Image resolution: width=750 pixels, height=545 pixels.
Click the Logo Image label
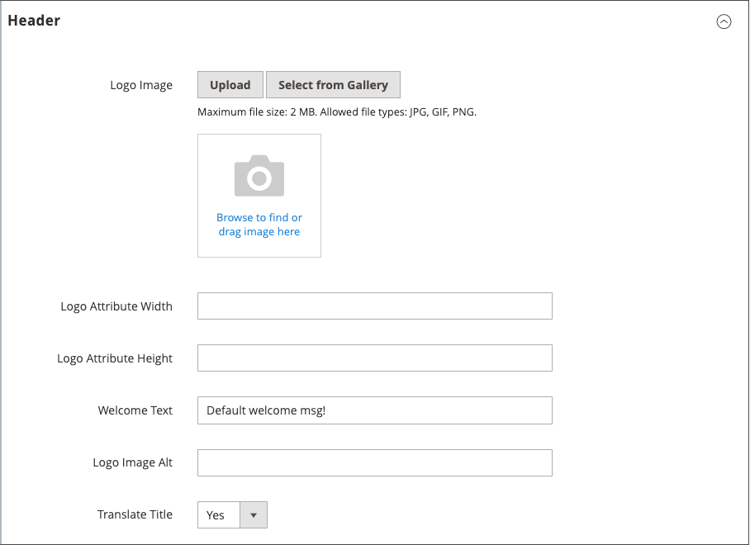click(141, 85)
